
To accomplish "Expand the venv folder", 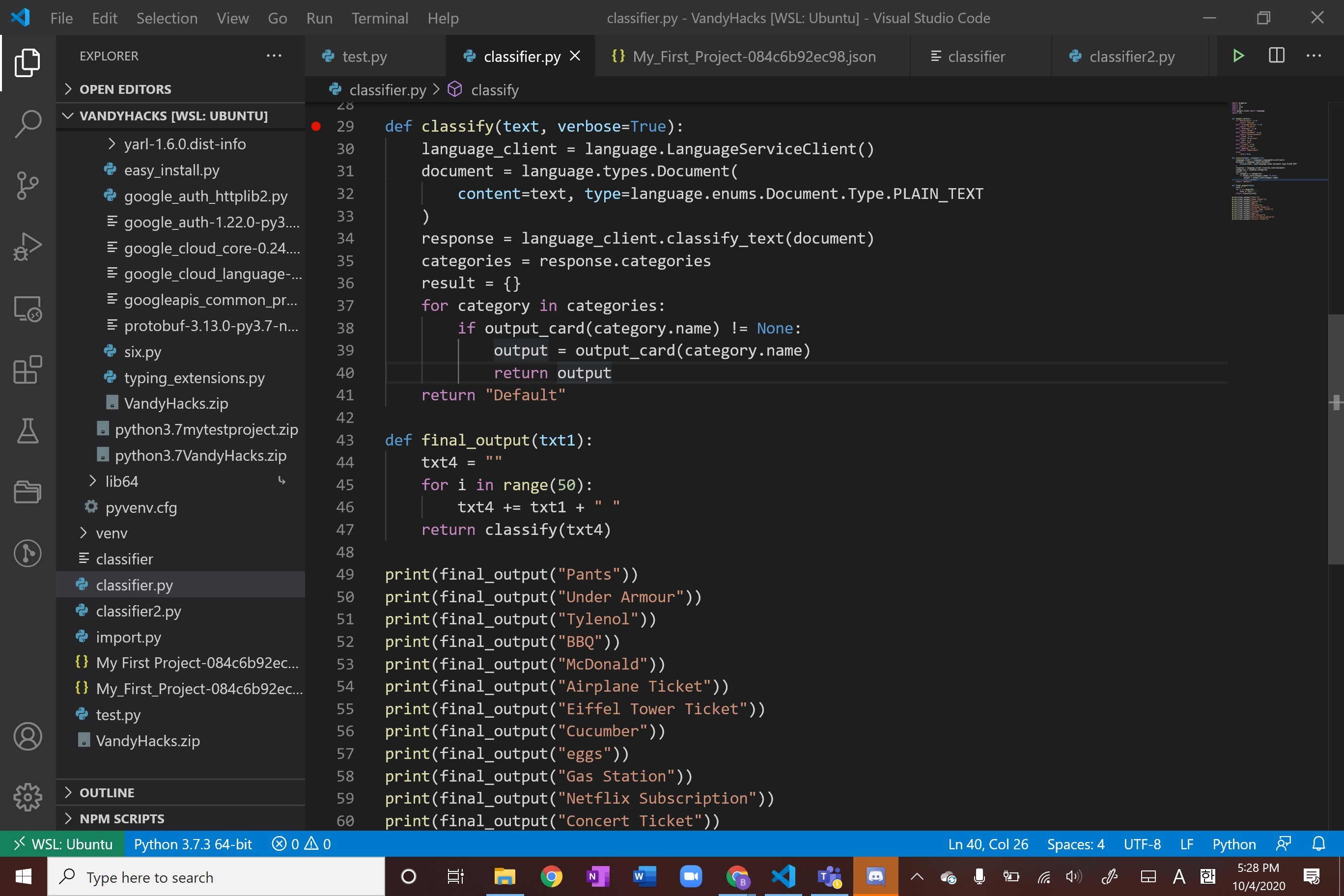I will coord(112,533).
